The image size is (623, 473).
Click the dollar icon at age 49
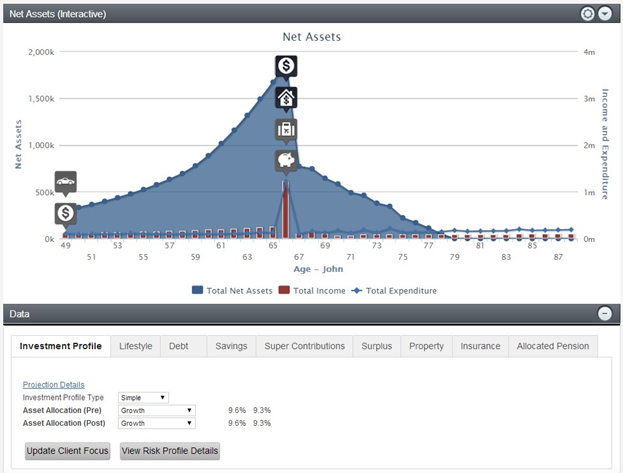tap(66, 213)
